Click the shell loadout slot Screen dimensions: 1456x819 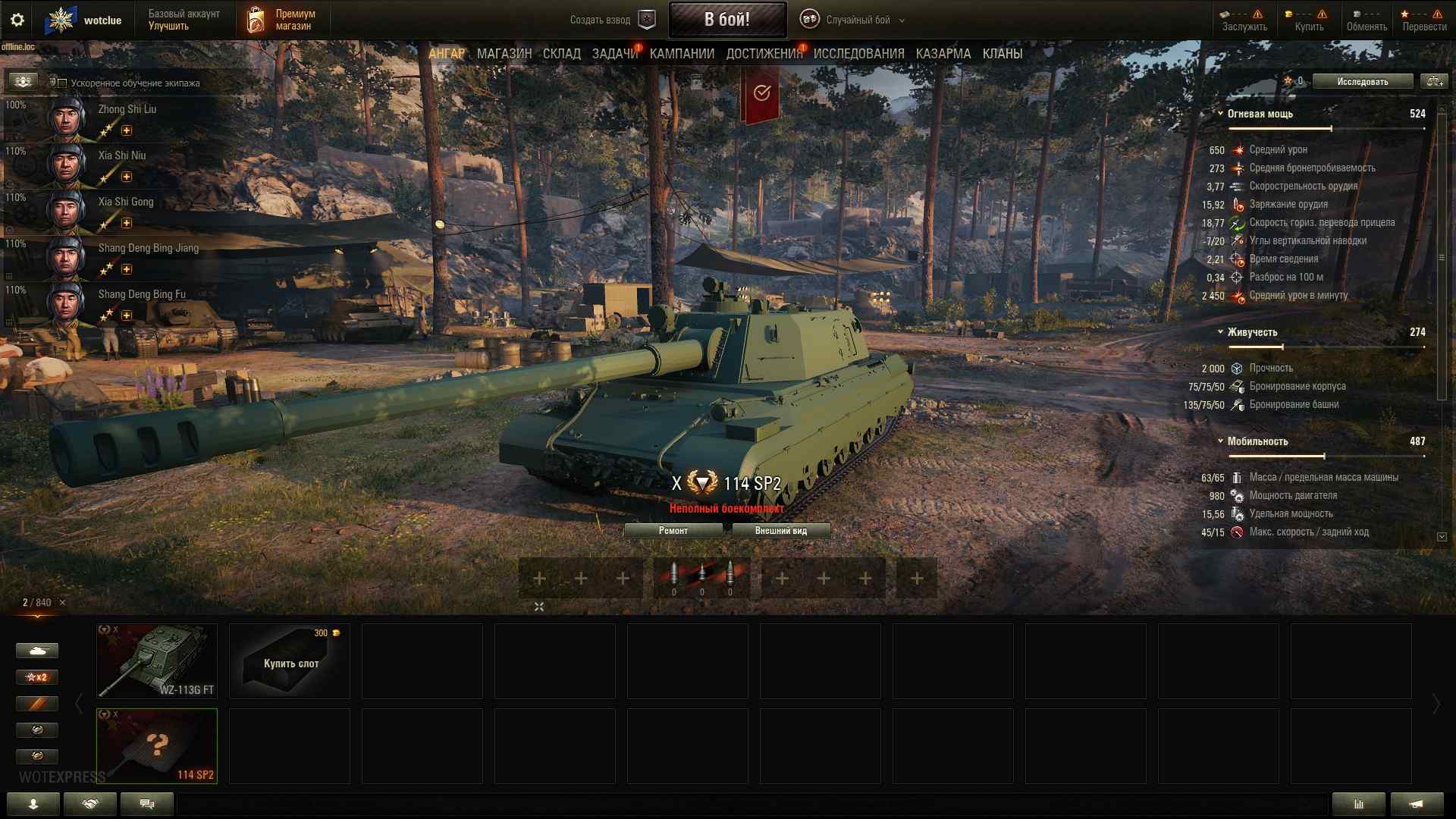coord(701,579)
